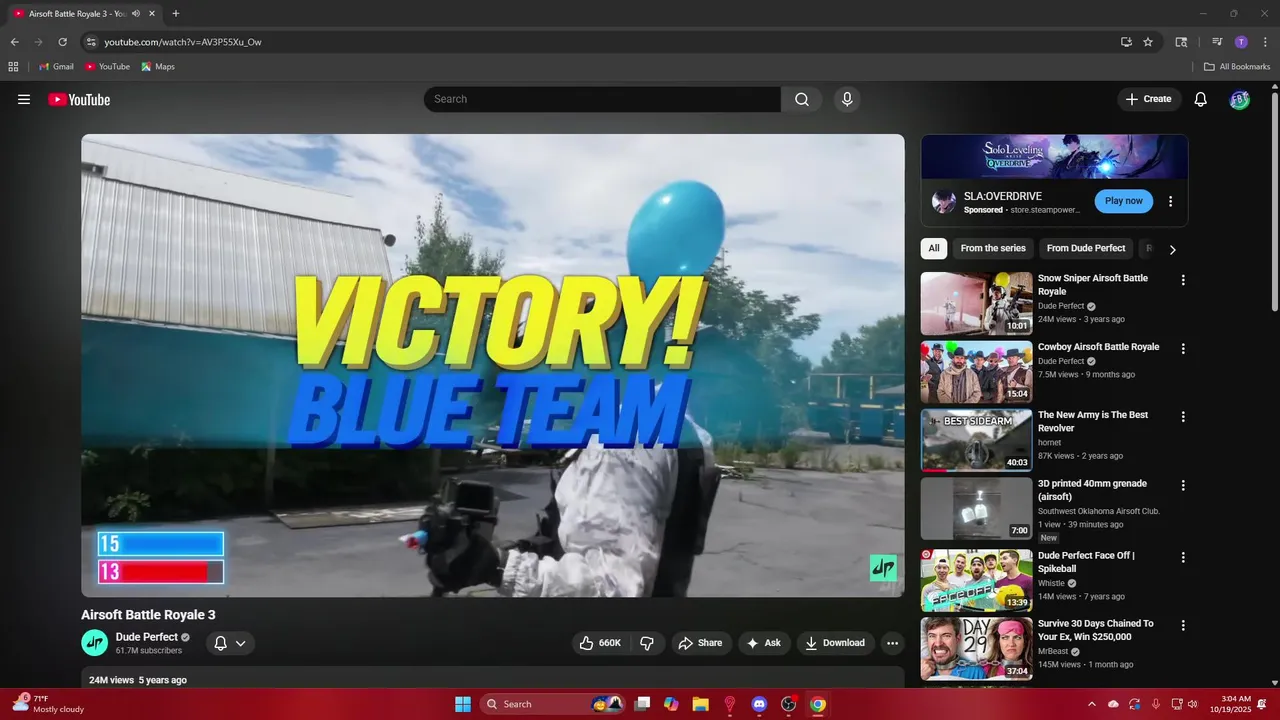Open the Gmail bookmark
Image resolution: width=1280 pixels, height=720 pixels.
(56, 67)
